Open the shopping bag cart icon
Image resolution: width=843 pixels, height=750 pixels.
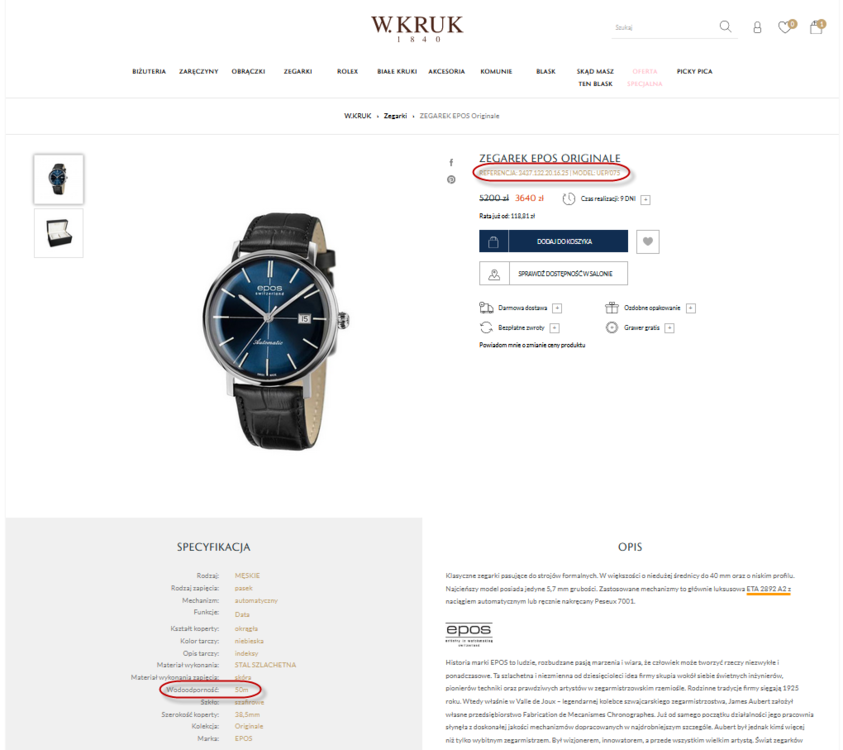817,26
